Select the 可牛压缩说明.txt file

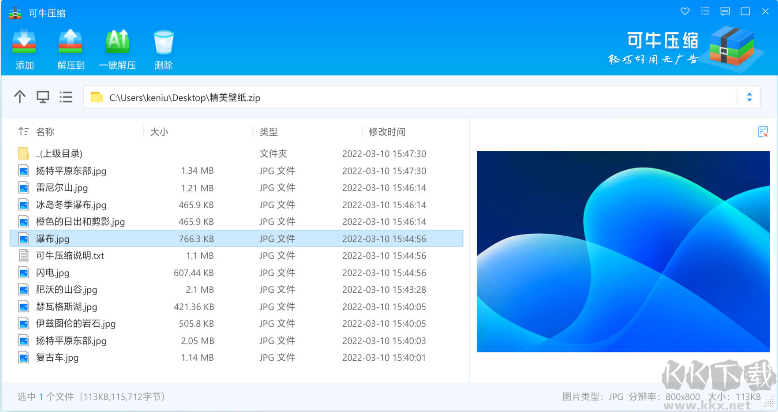[x=70, y=256]
